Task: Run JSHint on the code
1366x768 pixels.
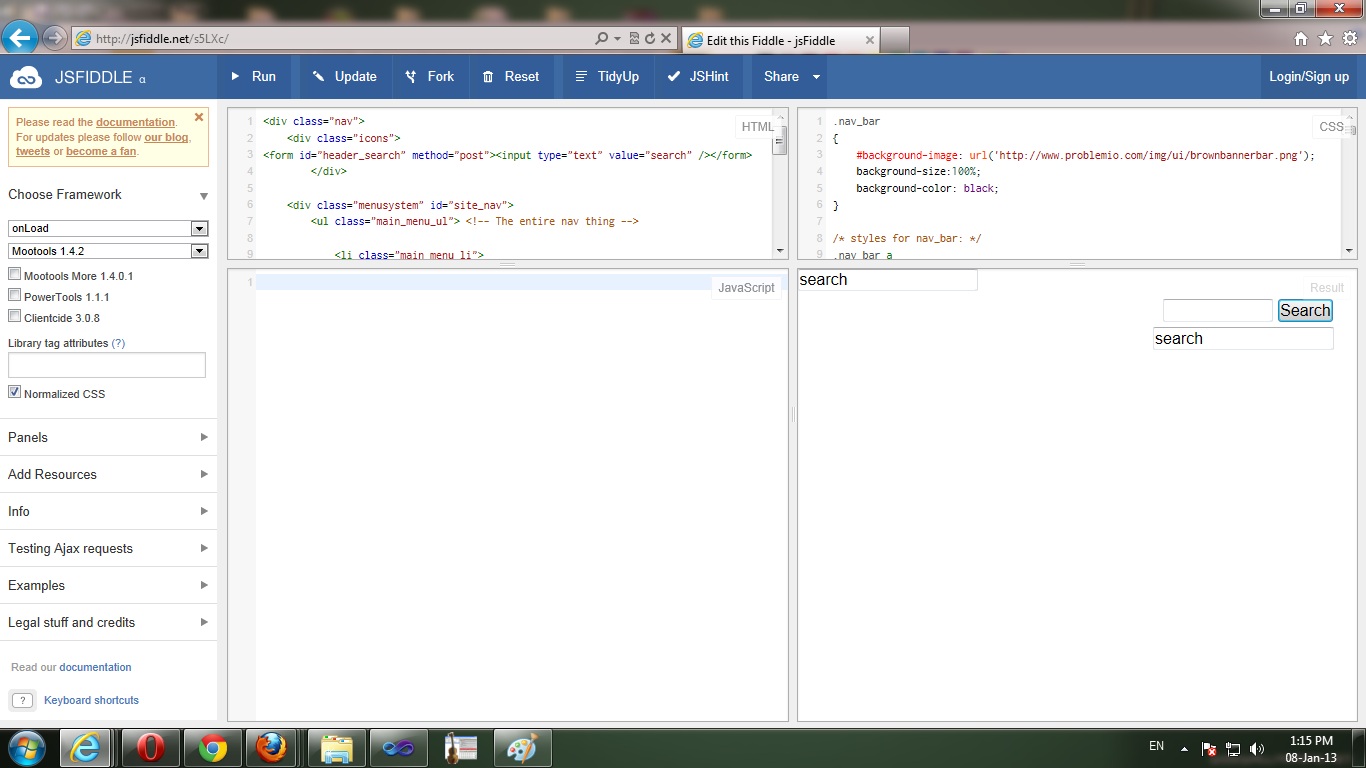Action: click(698, 76)
